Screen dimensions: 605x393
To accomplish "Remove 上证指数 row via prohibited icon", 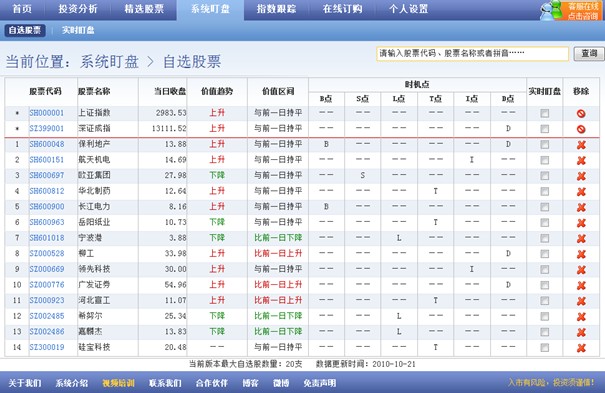I will [581, 113].
